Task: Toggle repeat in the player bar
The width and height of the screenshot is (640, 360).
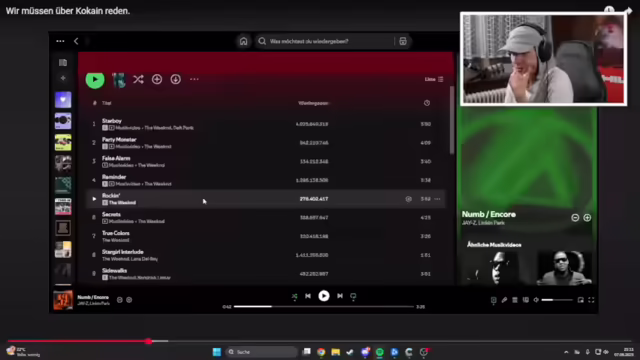Action: (x=353, y=296)
